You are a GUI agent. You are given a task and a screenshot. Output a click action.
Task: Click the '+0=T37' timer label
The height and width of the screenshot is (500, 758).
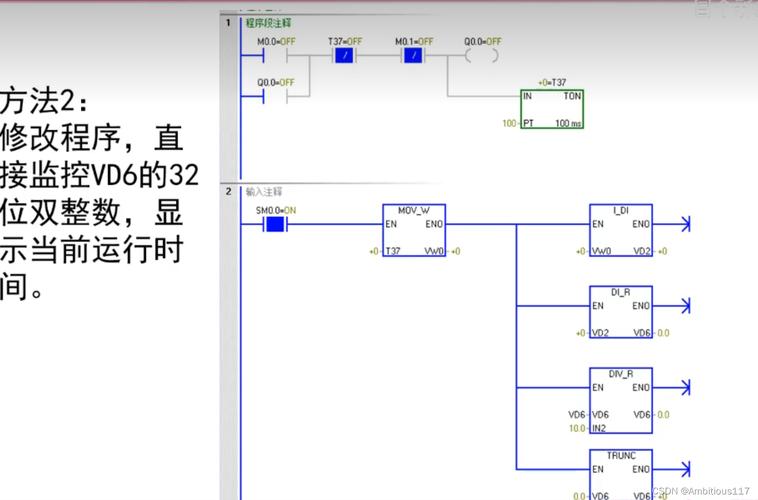pyautogui.click(x=552, y=83)
